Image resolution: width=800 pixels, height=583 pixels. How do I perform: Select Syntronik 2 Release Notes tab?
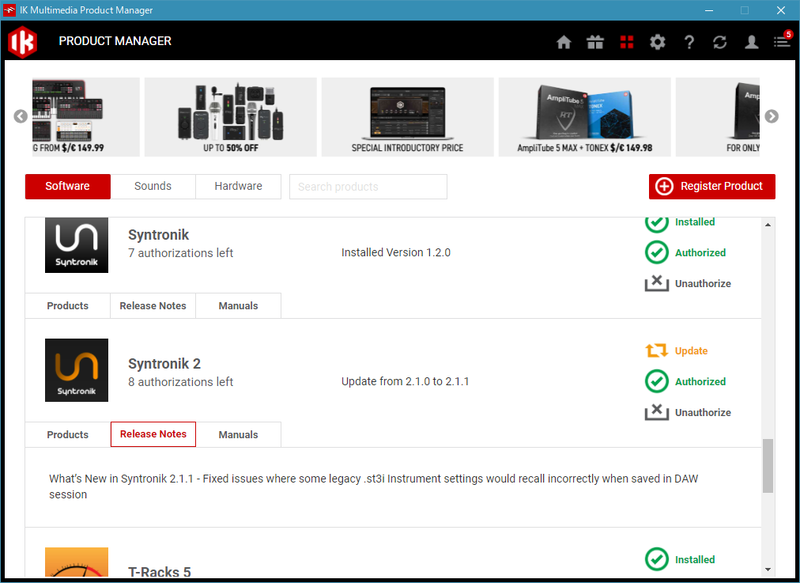[x=153, y=434]
